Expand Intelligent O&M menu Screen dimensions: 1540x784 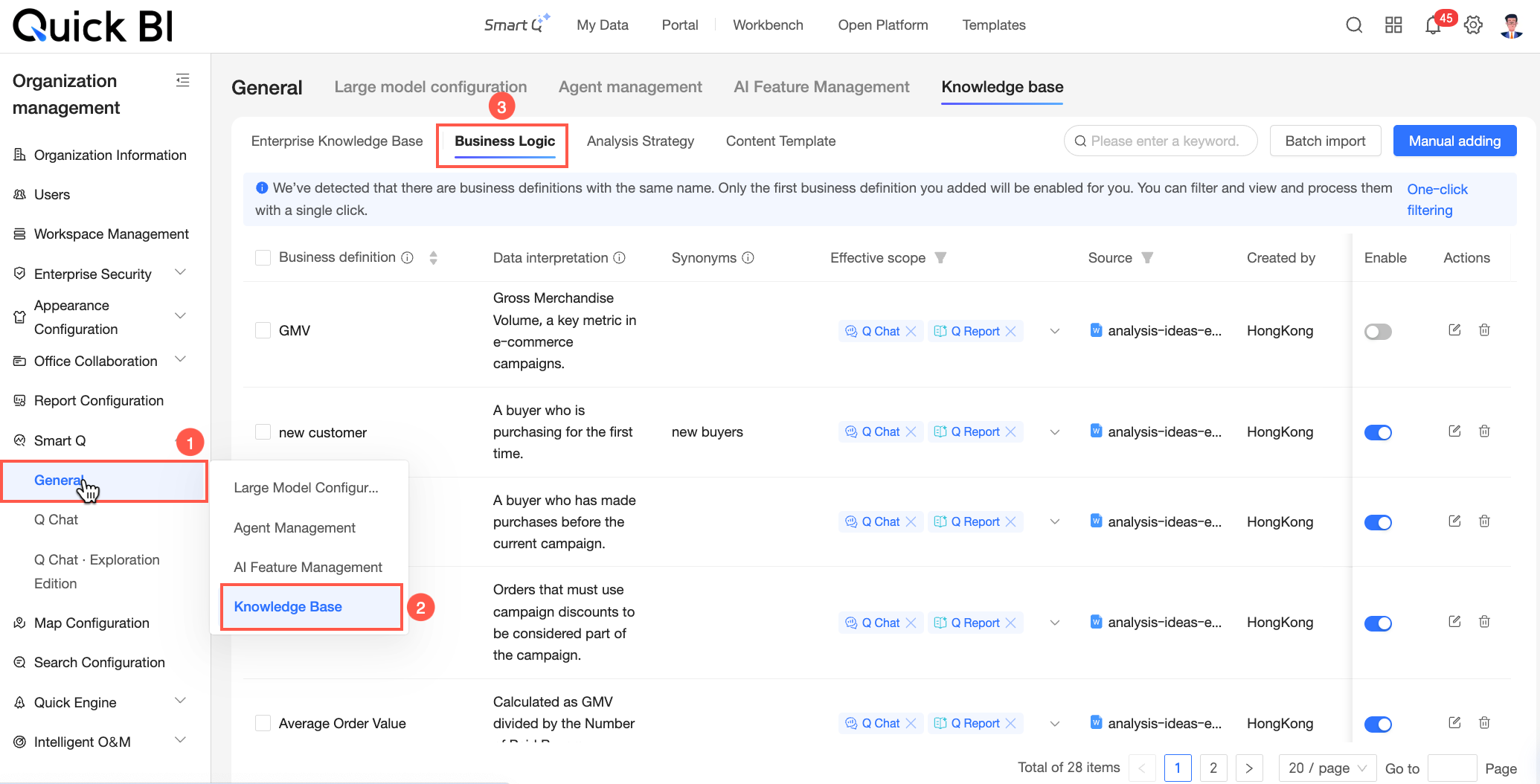click(x=180, y=740)
